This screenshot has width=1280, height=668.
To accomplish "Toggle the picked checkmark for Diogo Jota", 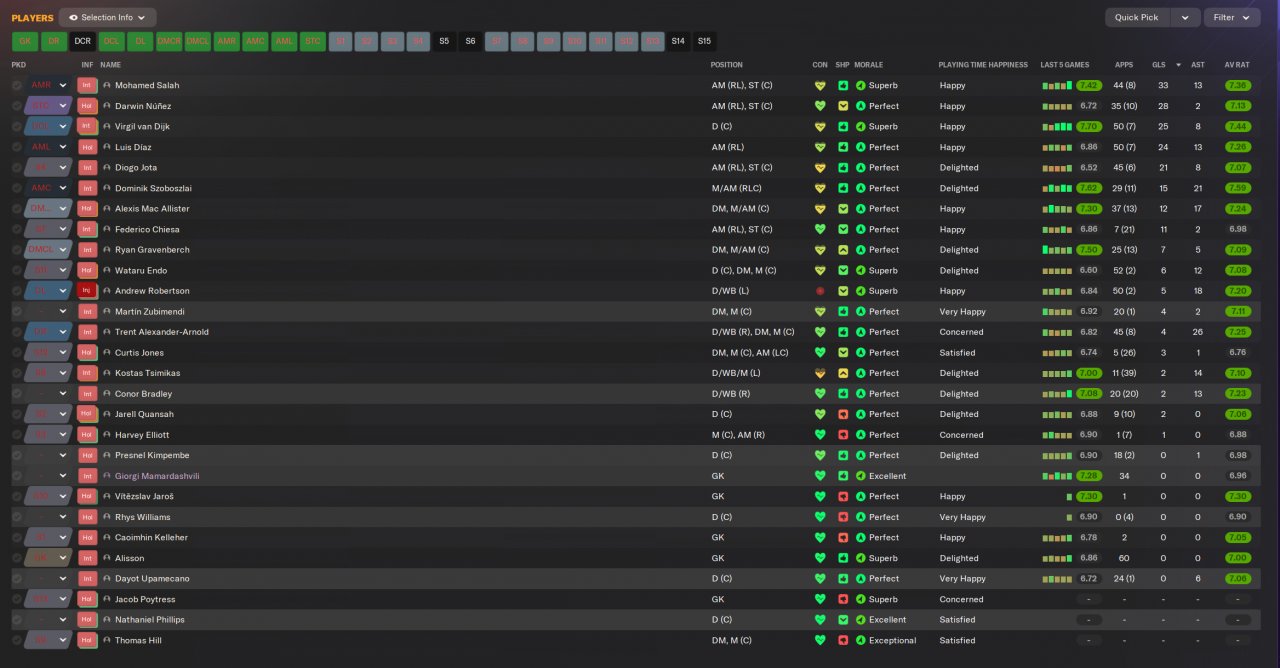I will [17, 168].
